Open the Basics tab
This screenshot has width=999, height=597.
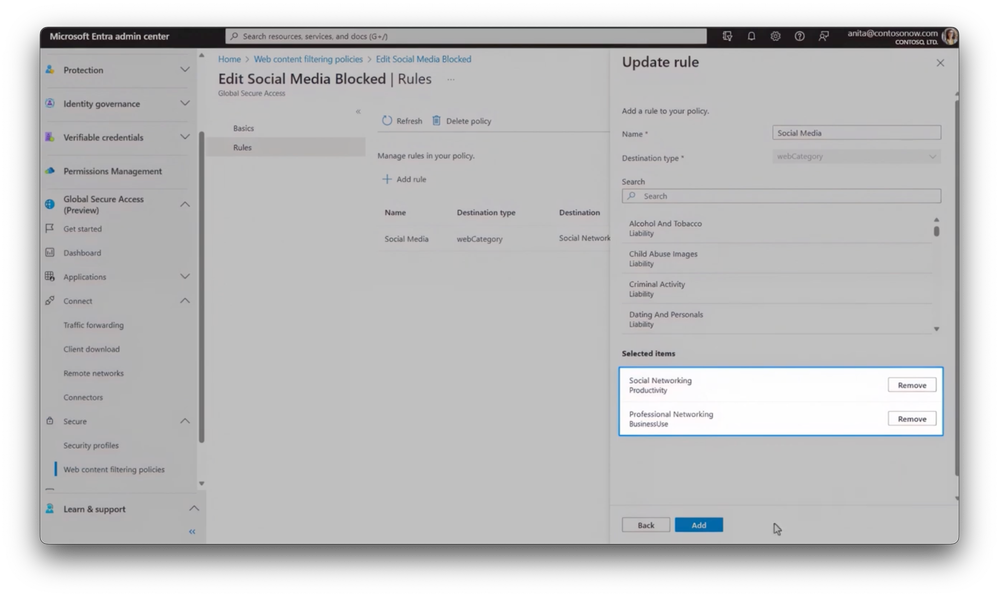click(243, 128)
